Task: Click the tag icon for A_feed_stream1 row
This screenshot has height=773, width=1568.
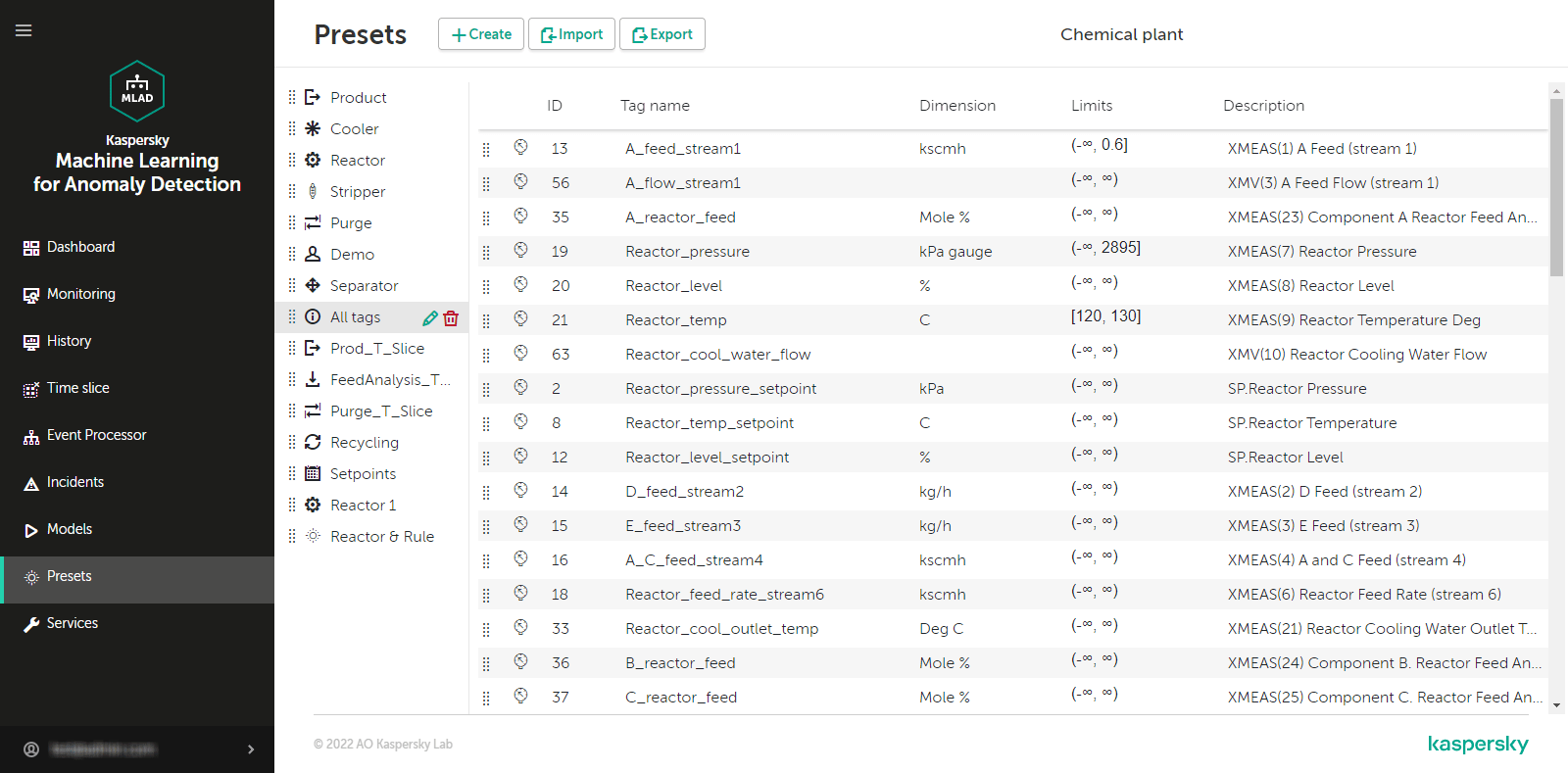Action: 520,147
